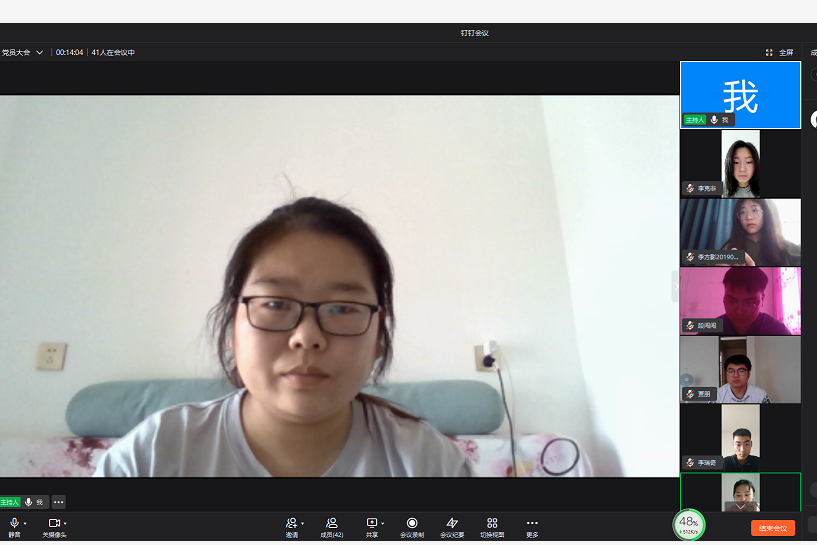Image resolution: width=817 pixels, height=545 pixels.
Task: Mute the microphone in bottom toolbar
Action: point(14,524)
